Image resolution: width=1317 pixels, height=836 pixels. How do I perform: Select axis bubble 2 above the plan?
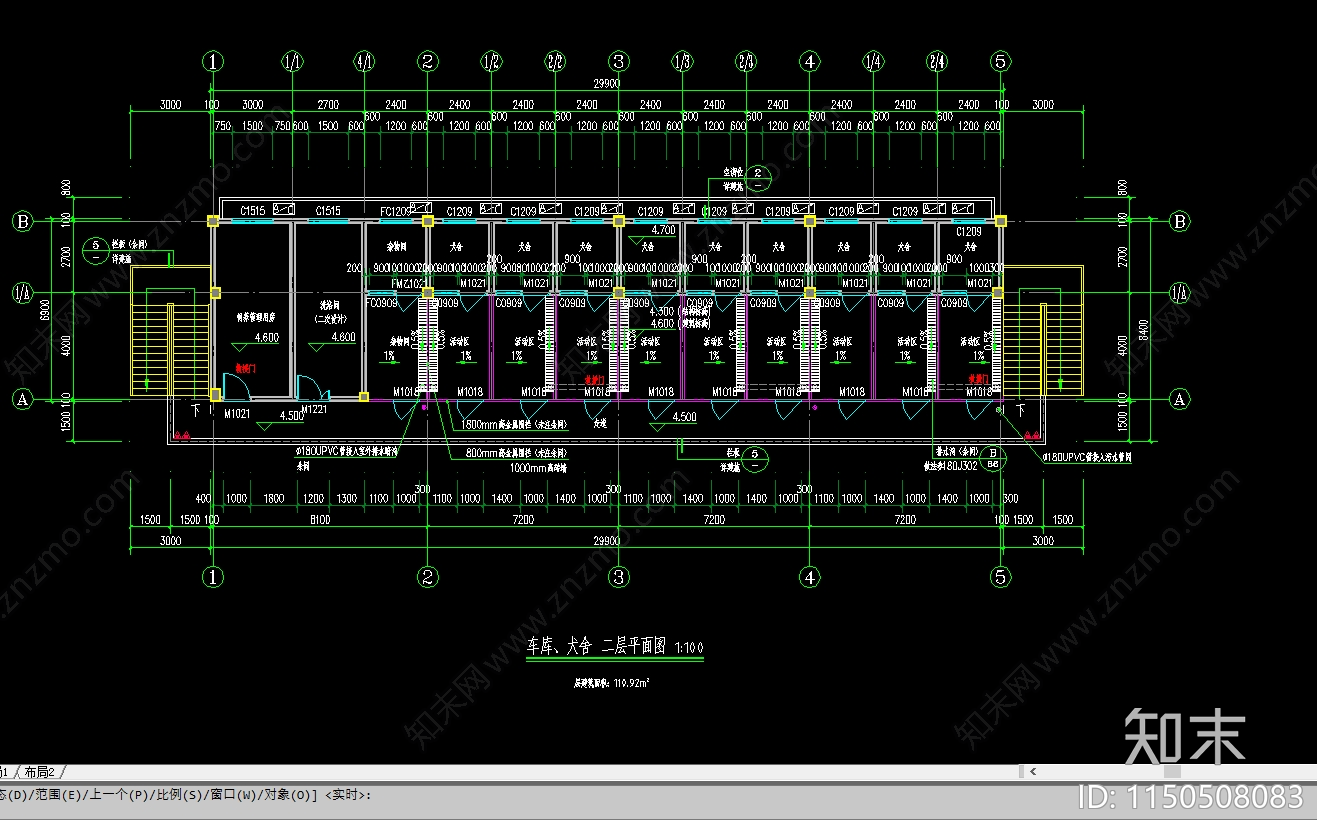[x=428, y=61]
